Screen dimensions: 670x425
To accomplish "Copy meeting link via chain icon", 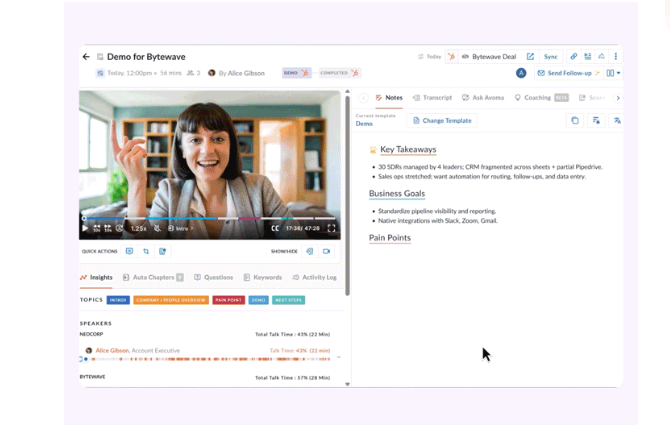I will 573,56.
